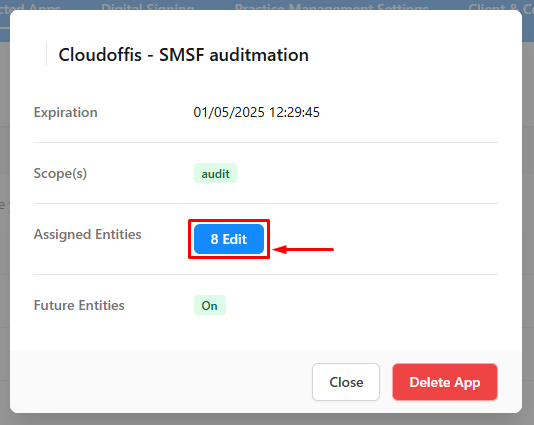Click the gray footer area left of Close

tap(160, 382)
